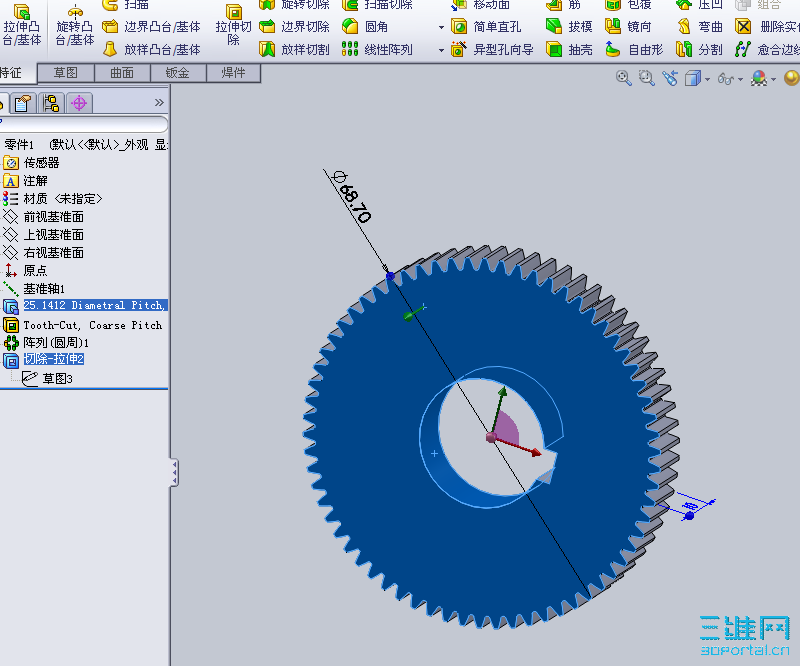Select the 抽壳 shell tool
Image resolution: width=800 pixels, height=666 pixels.
coord(569,50)
